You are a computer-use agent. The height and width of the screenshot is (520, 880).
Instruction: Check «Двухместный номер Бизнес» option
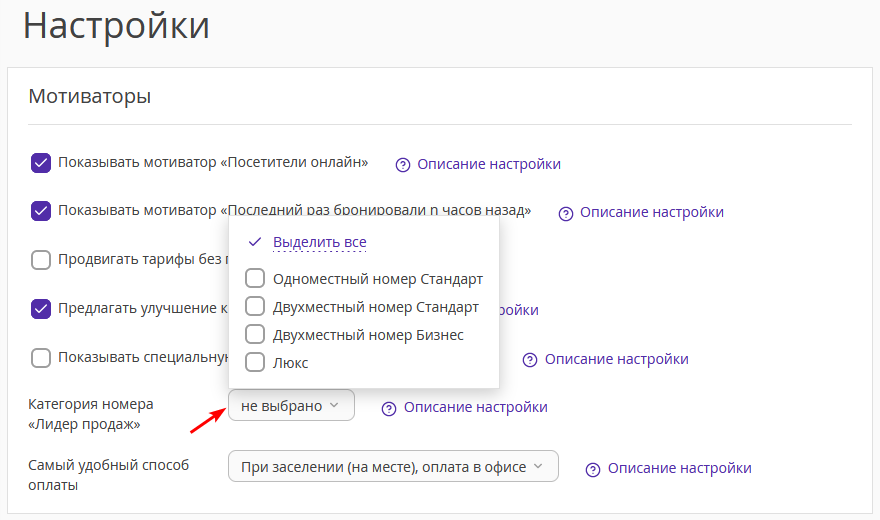[x=255, y=334]
